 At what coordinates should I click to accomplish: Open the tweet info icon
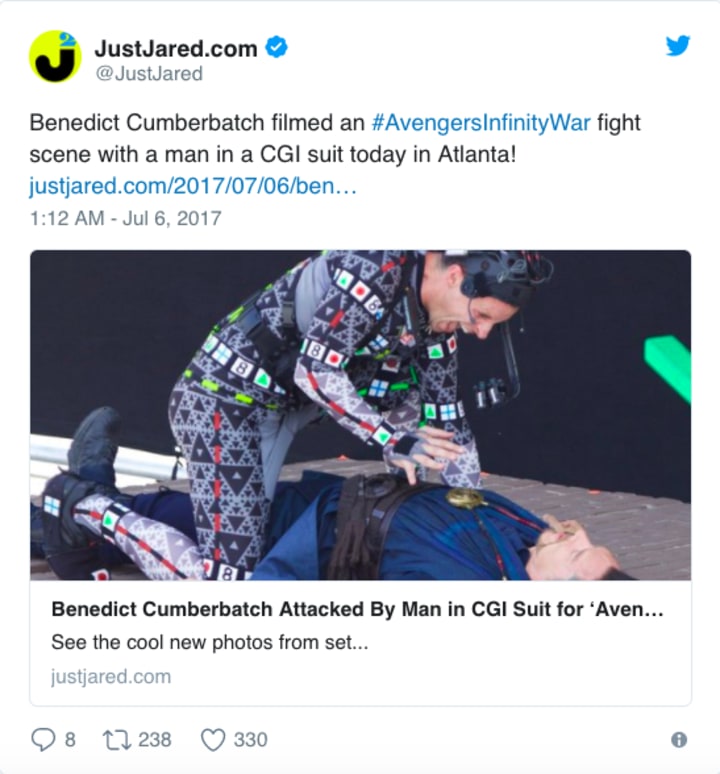pyautogui.click(x=679, y=739)
